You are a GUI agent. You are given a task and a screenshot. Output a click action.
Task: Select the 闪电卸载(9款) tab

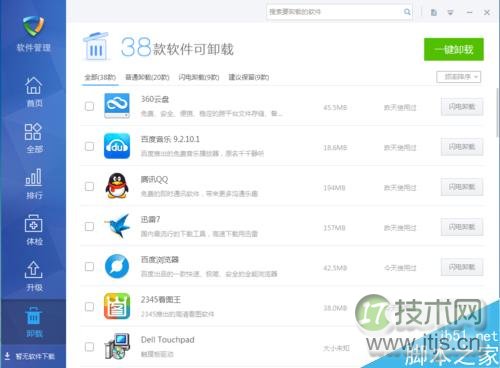click(x=199, y=77)
